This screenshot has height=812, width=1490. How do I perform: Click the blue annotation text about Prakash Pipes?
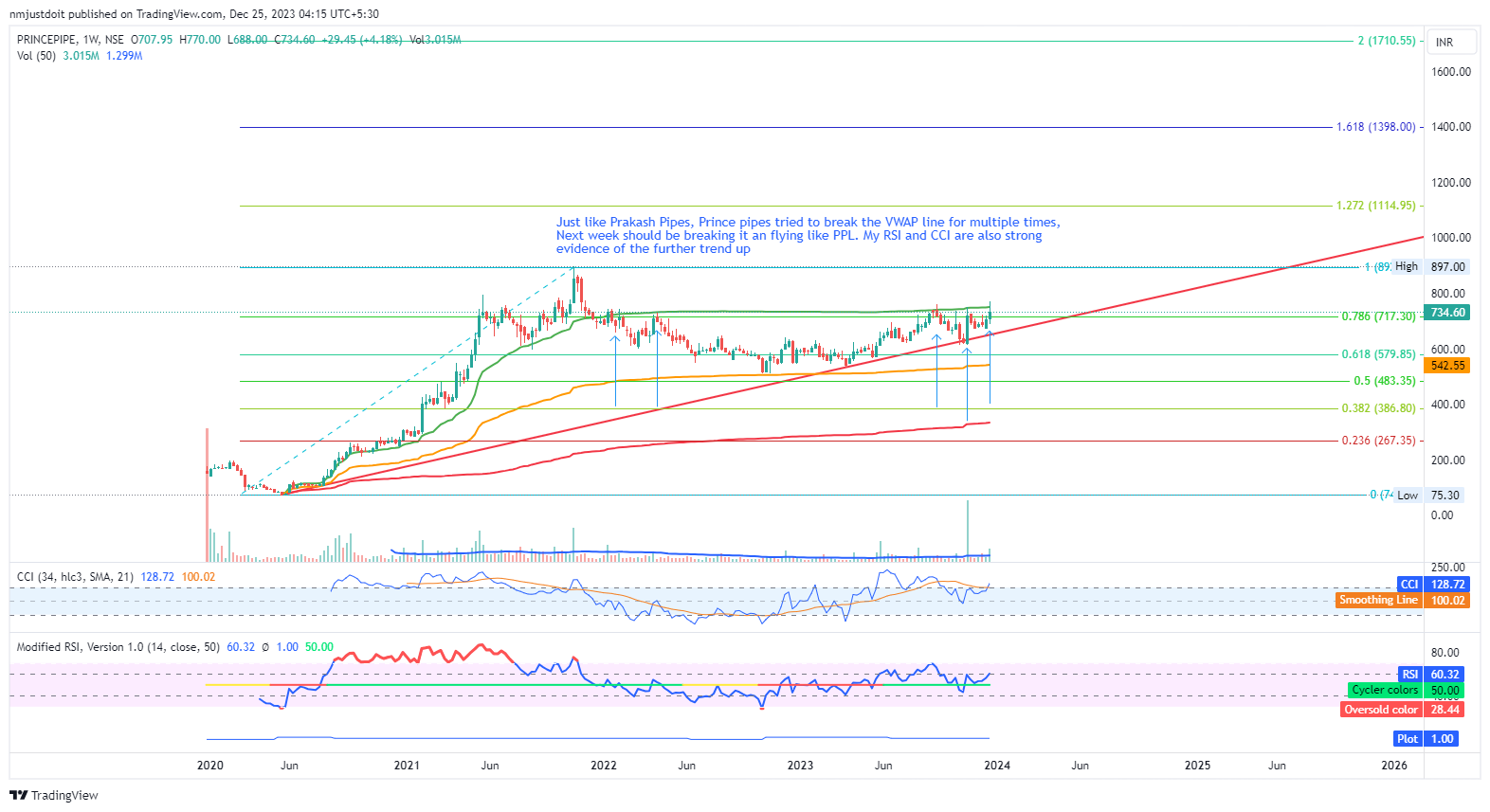coord(808,236)
